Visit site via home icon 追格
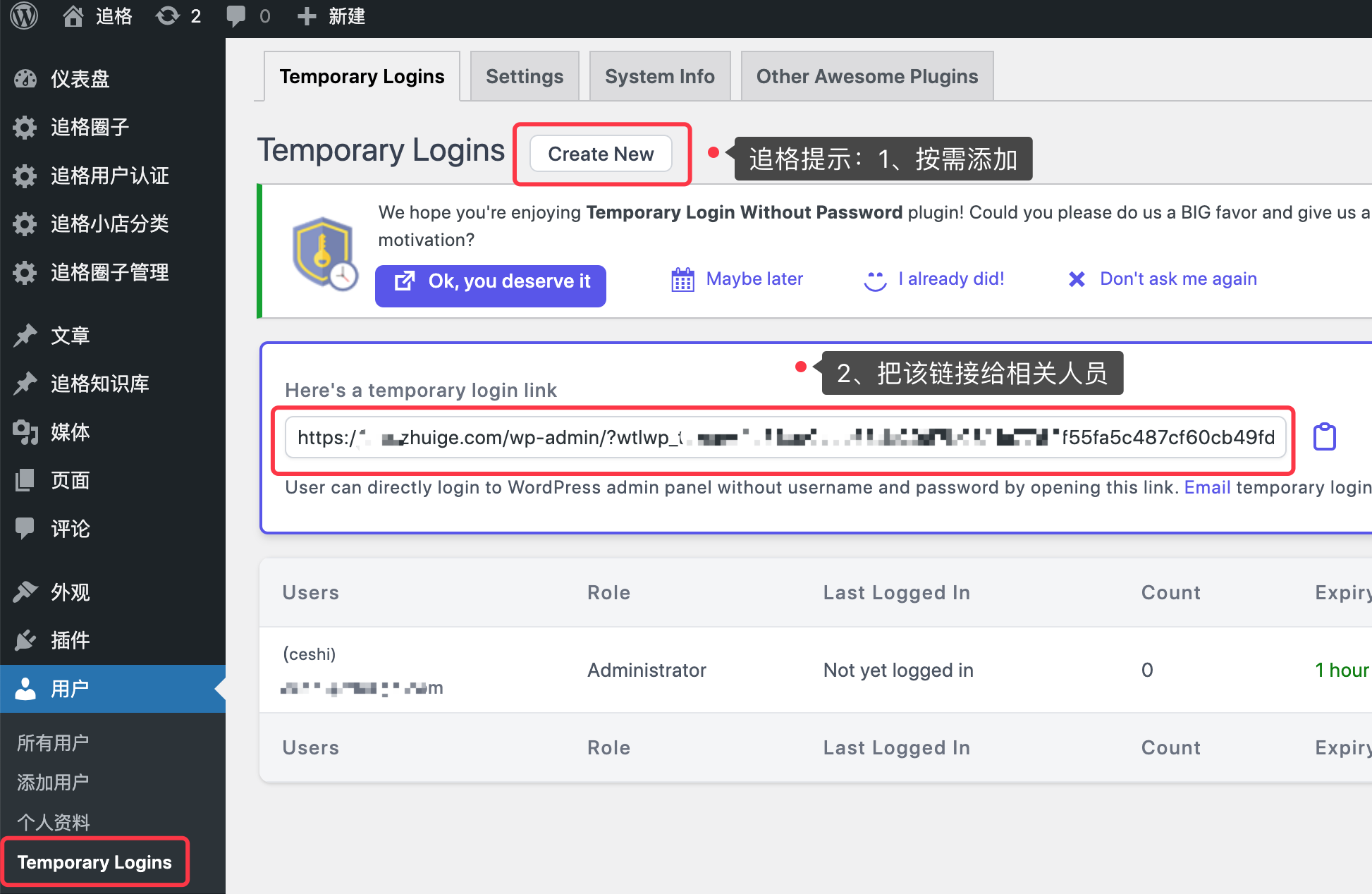This screenshot has height=894, width=1372. [x=73, y=16]
